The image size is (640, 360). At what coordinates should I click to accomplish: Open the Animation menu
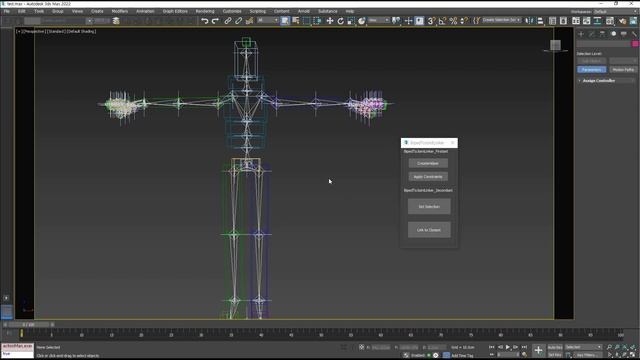coord(145,11)
